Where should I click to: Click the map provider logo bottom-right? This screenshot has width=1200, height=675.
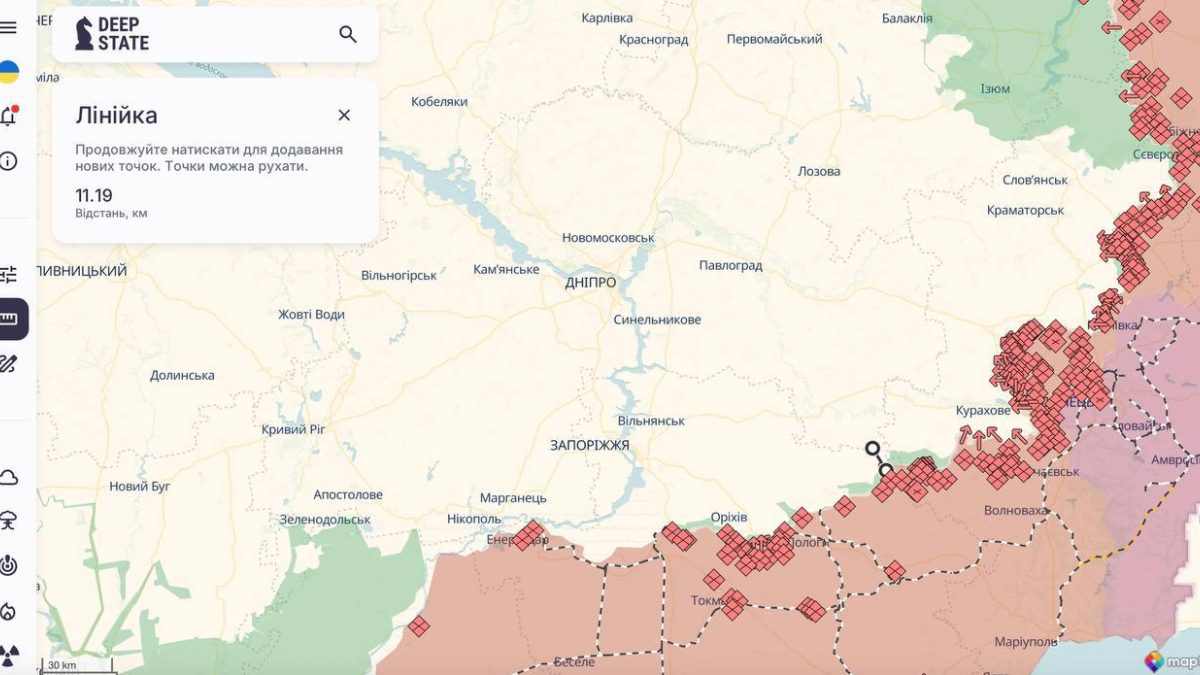[1171, 661]
